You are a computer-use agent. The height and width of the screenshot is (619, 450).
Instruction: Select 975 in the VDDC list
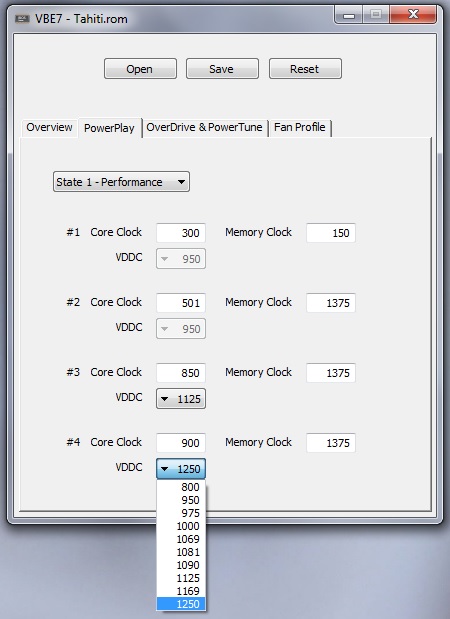click(x=181, y=513)
